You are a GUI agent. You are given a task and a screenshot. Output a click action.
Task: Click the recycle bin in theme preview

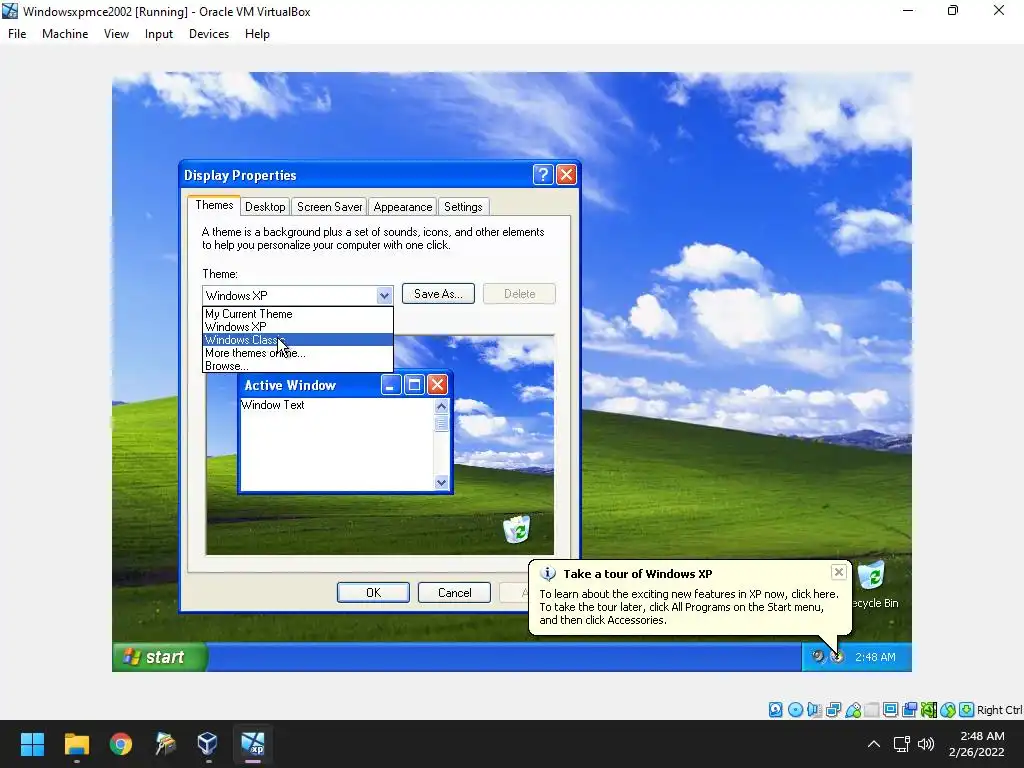pyautogui.click(x=517, y=529)
